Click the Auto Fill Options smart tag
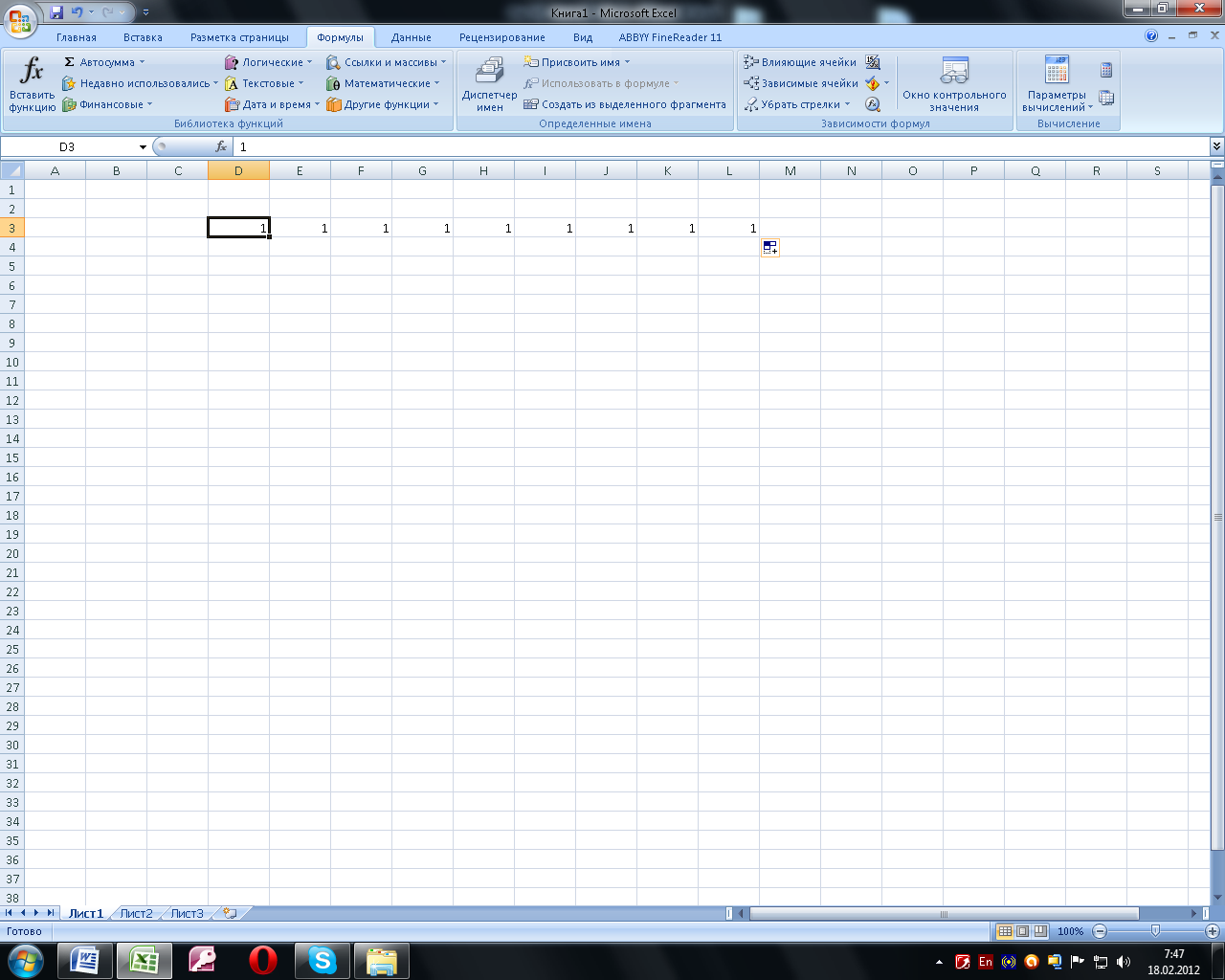Viewport: 1225px width, 980px height. point(770,248)
